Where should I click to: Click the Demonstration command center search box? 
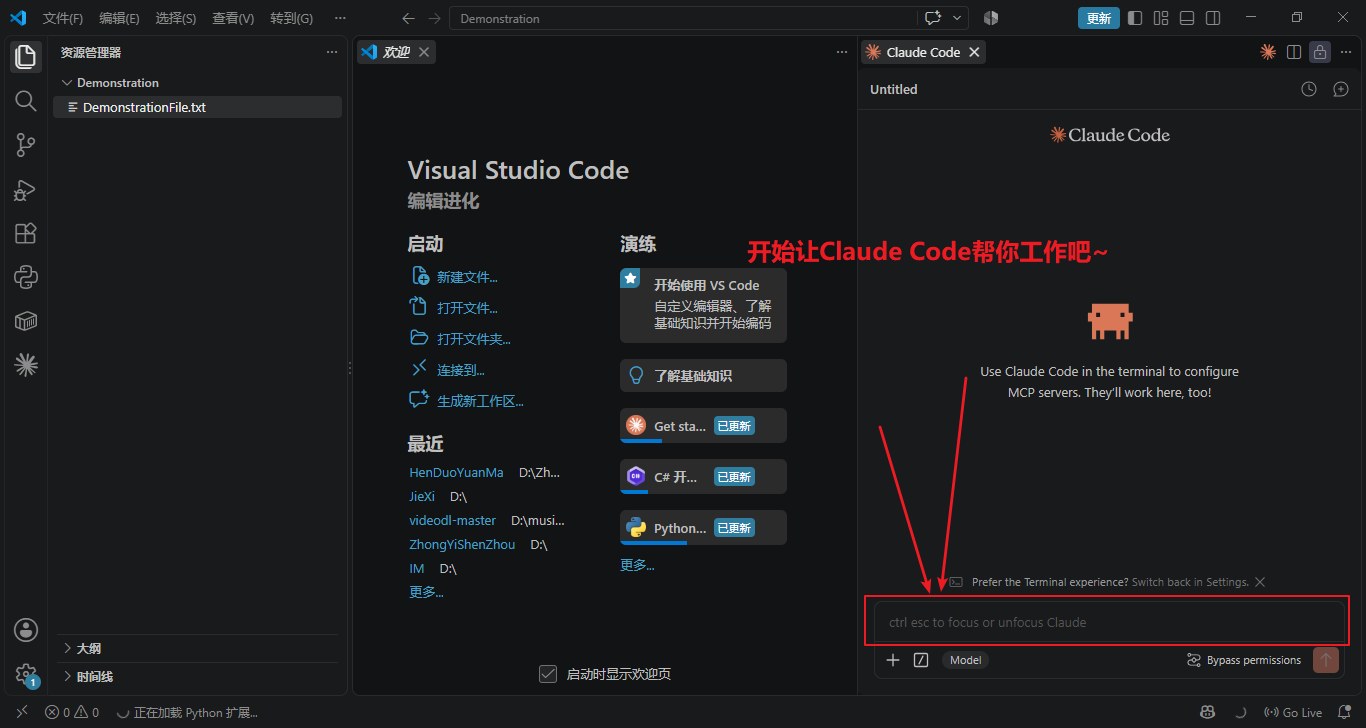pyautogui.click(x=683, y=18)
